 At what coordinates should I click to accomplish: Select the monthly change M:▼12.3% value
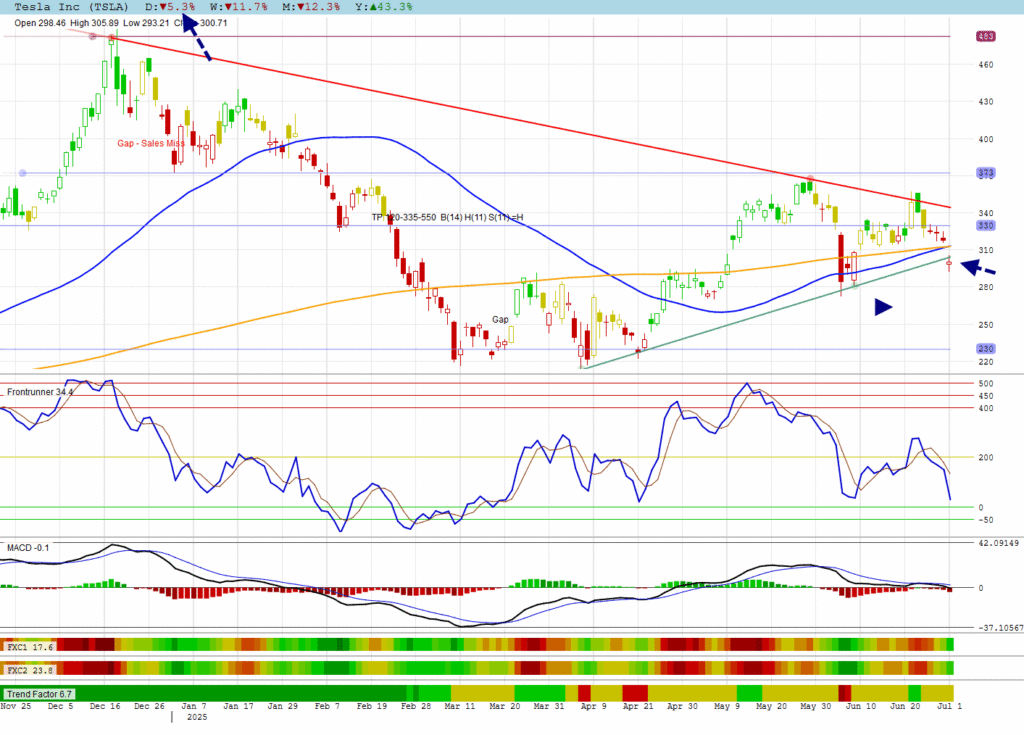[x=312, y=7]
